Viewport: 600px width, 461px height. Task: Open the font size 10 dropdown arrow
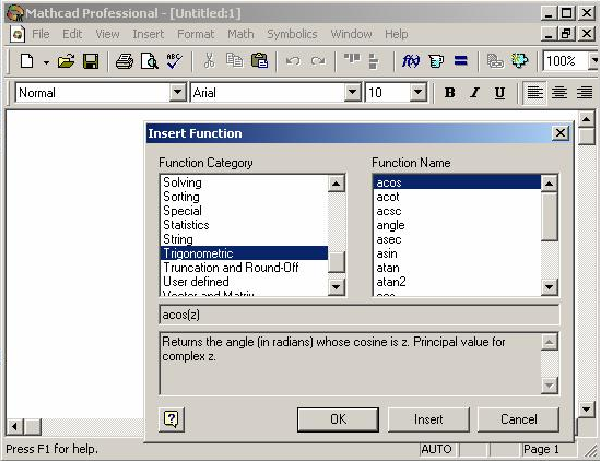(x=418, y=92)
